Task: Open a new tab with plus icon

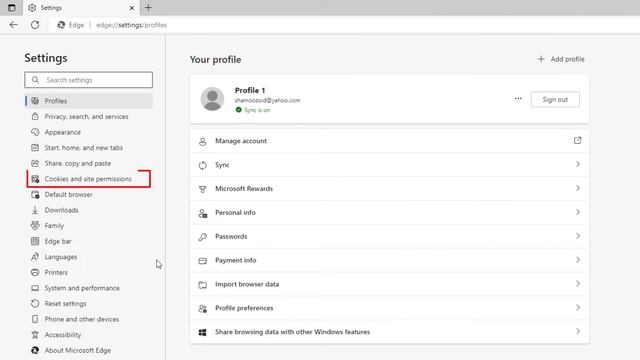Action: click(x=148, y=8)
